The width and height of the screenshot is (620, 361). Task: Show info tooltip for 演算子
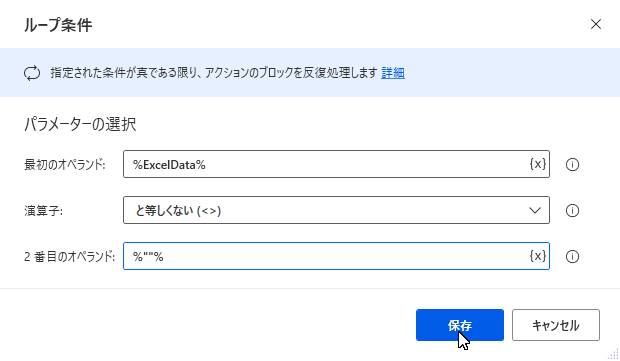[572, 210]
